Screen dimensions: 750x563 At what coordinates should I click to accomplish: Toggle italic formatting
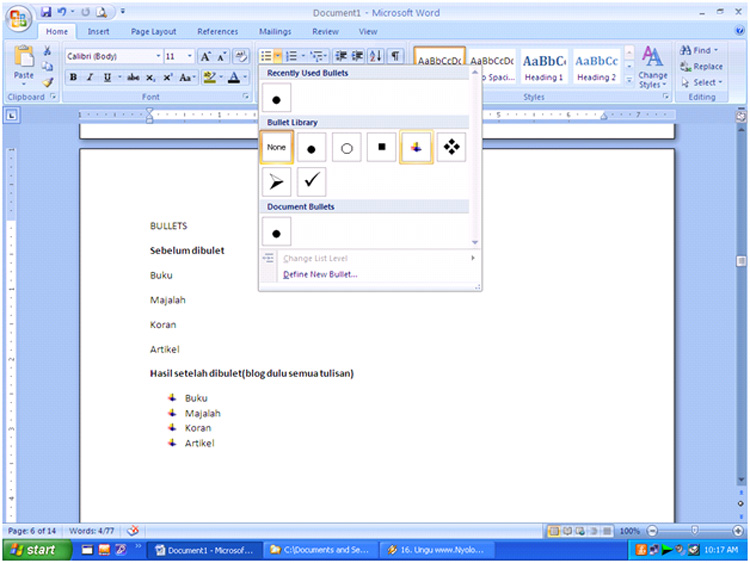(x=89, y=77)
